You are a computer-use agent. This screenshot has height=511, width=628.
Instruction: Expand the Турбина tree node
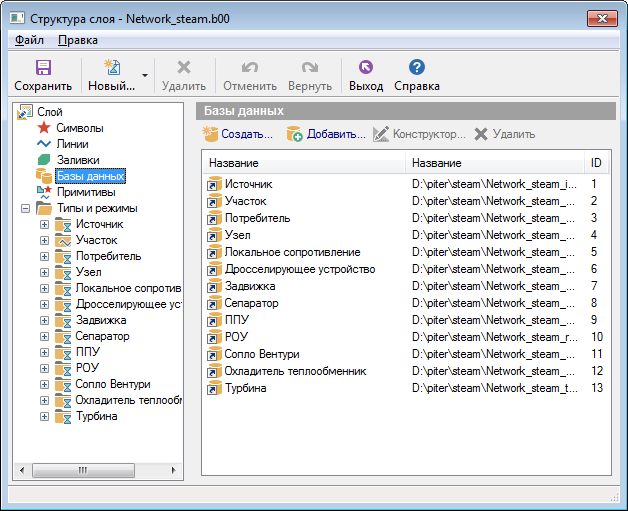click(x=44, y=416)
